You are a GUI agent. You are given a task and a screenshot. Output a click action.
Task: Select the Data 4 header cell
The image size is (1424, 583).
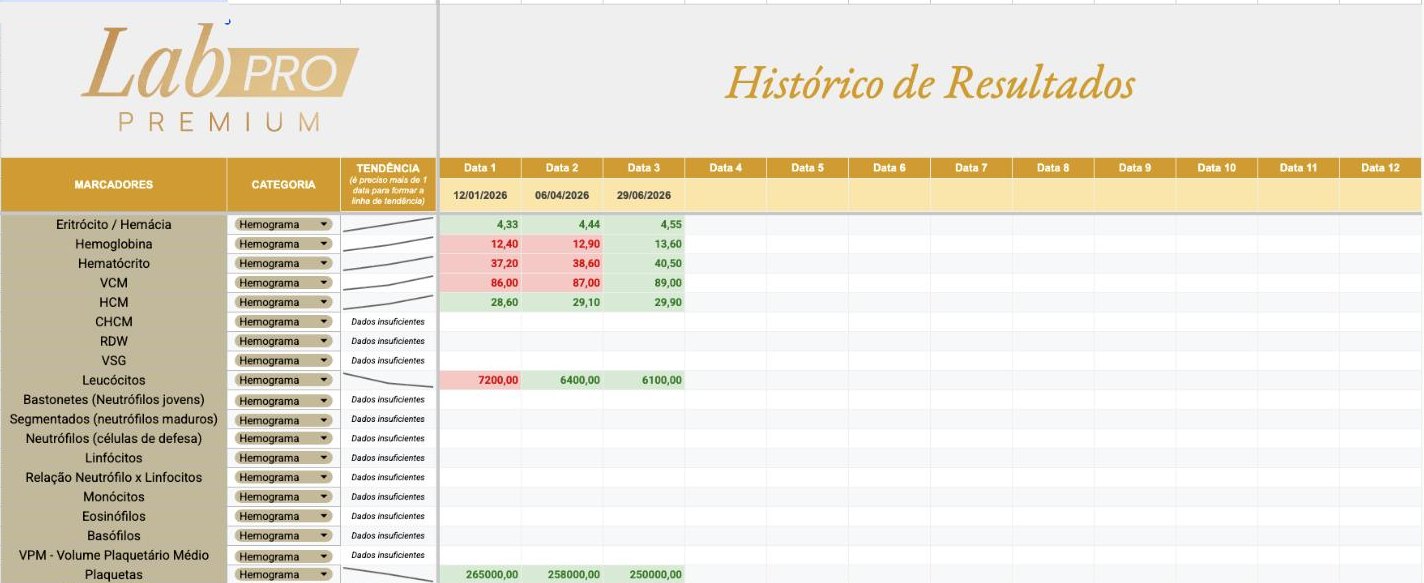click(726, 168)
